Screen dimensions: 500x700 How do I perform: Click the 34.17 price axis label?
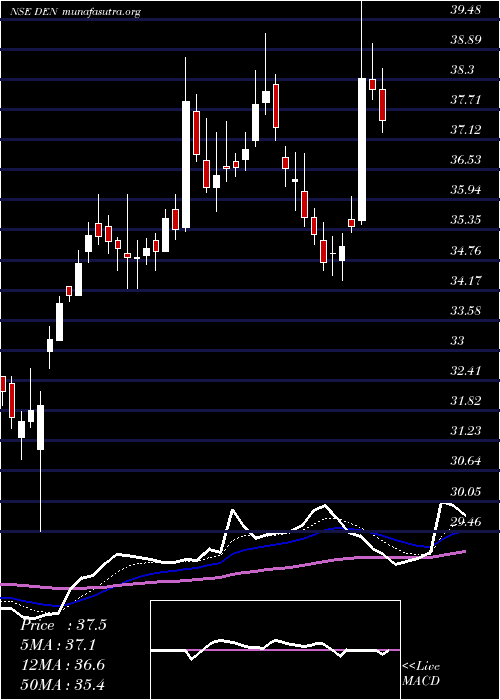click(x=465, y=281)
